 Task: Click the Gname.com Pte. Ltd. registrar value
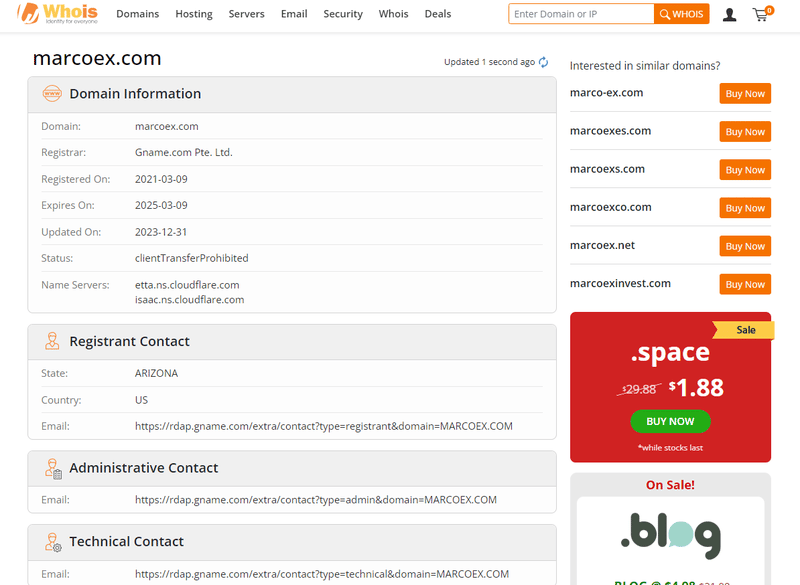(184, 152)
